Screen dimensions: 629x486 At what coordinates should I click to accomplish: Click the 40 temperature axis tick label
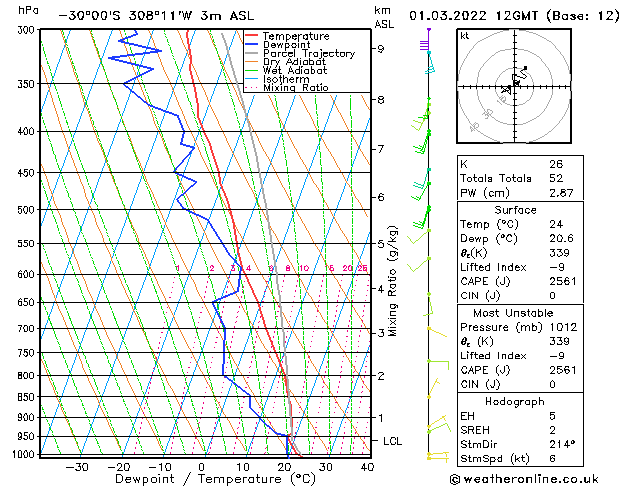pyautogui.click(x=367, y=467)
